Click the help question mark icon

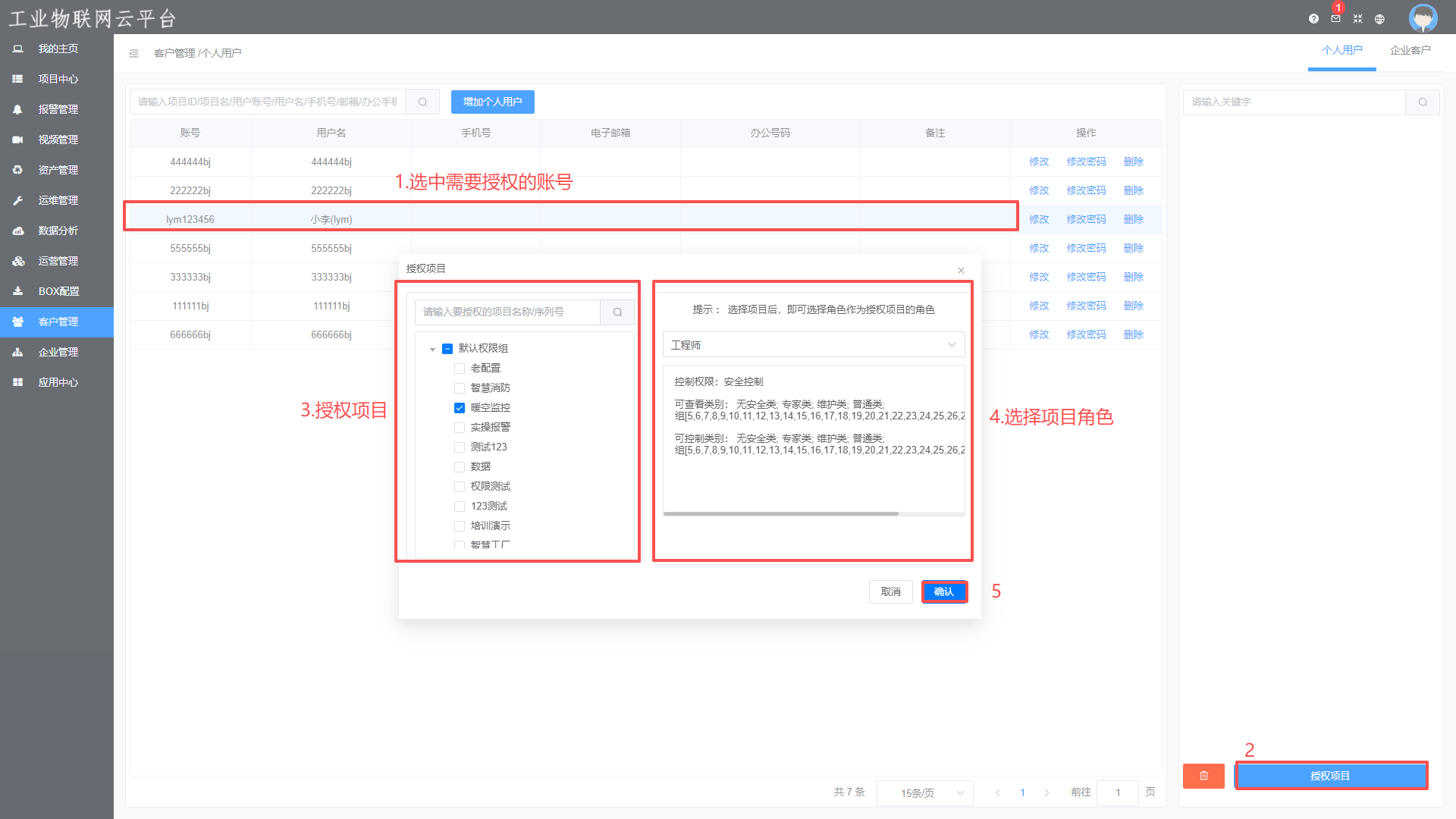pos(1313,19)
